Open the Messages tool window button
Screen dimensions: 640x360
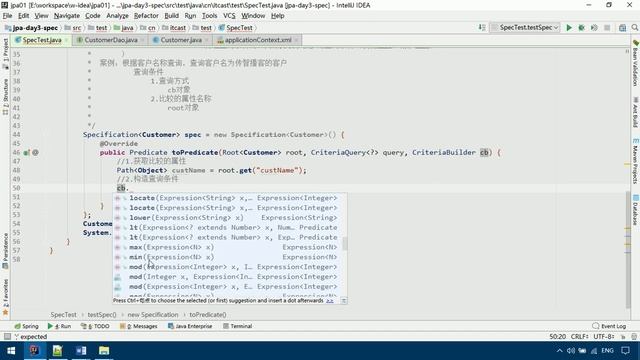pyautogui.click(x=138, y=326)
